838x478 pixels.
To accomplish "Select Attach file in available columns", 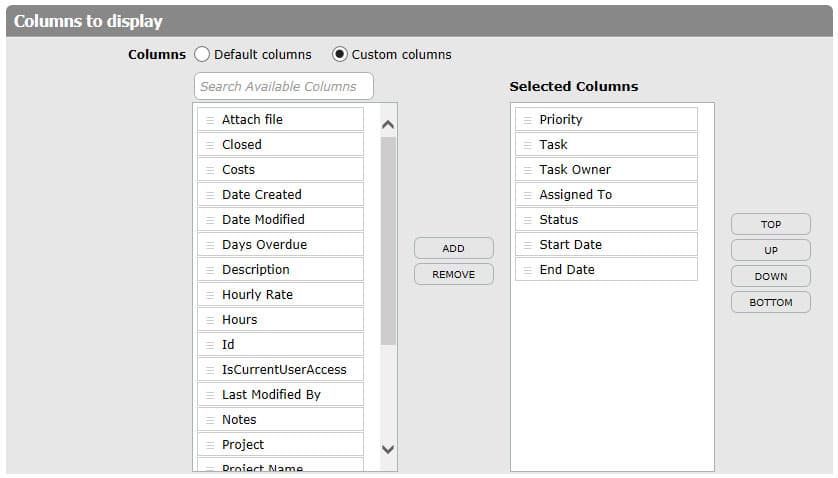I will [x=281, y=120].
